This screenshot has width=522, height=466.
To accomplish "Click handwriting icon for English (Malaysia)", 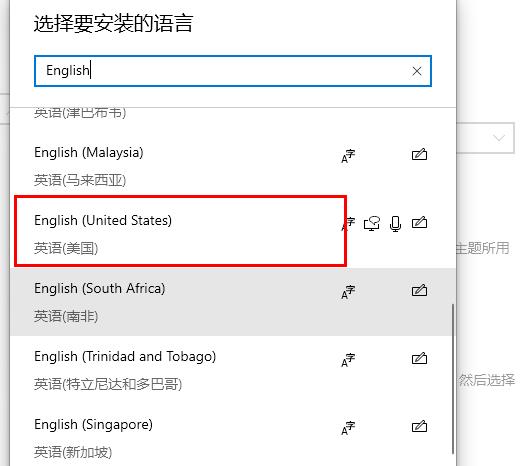I will click(x=419, y=154).
